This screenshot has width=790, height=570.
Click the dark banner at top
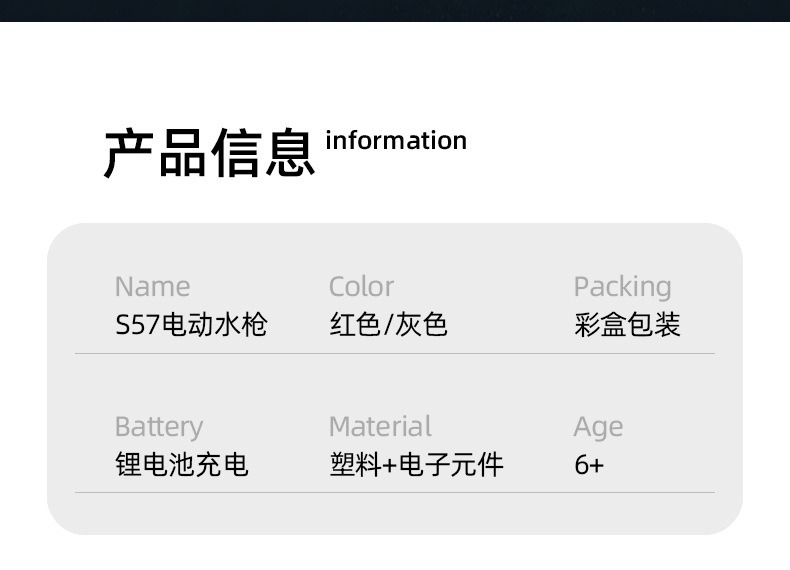395,11
